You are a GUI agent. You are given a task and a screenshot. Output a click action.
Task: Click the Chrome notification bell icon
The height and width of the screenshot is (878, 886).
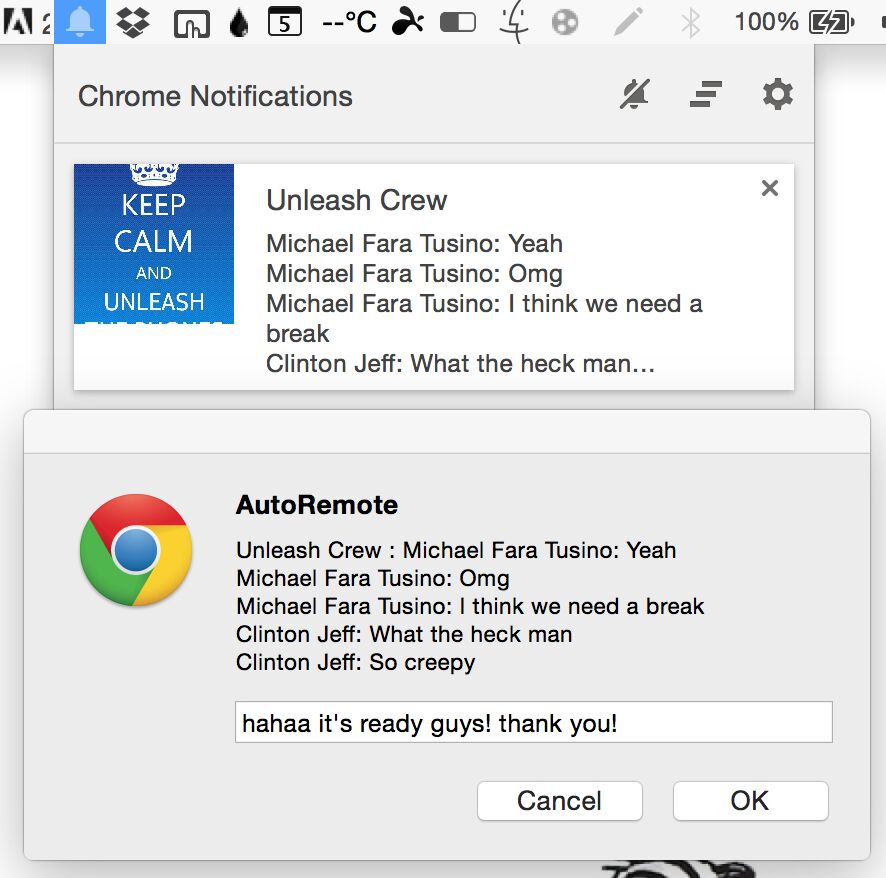point(80,21)
